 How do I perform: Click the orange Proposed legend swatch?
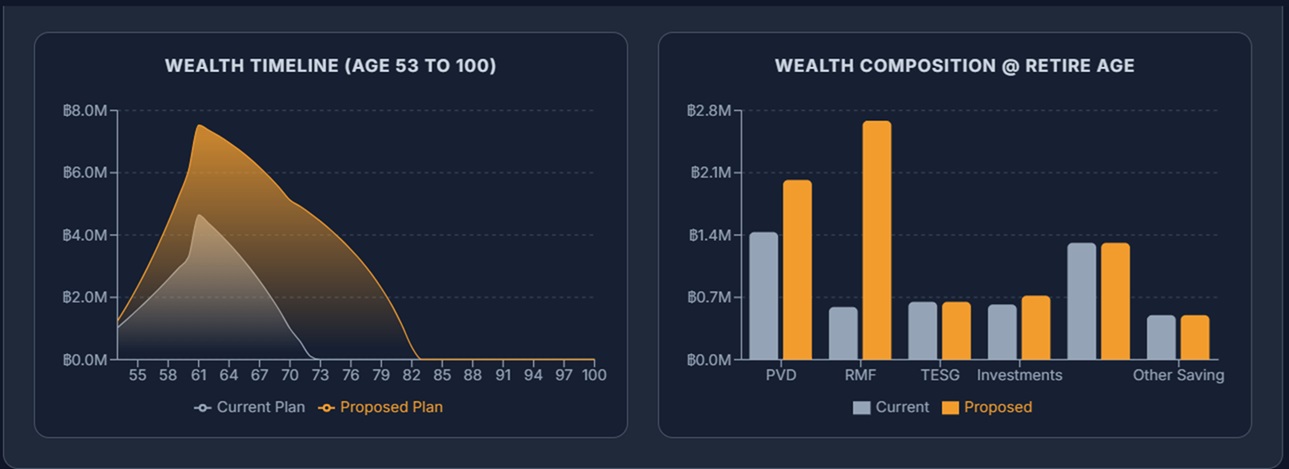pos(950,407)
